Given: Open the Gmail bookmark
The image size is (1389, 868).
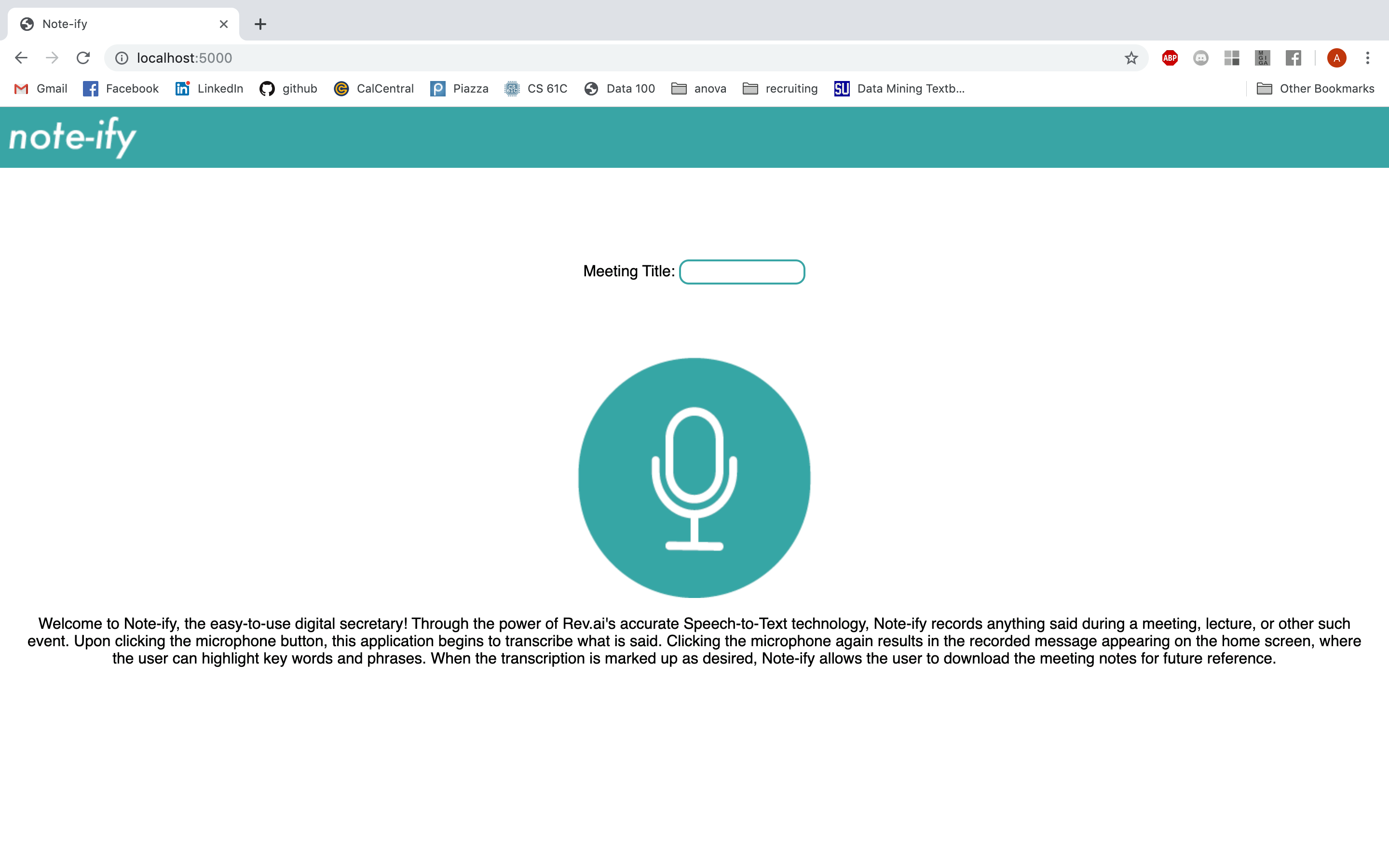Looking at the screenshot, I should pos(41,88).
